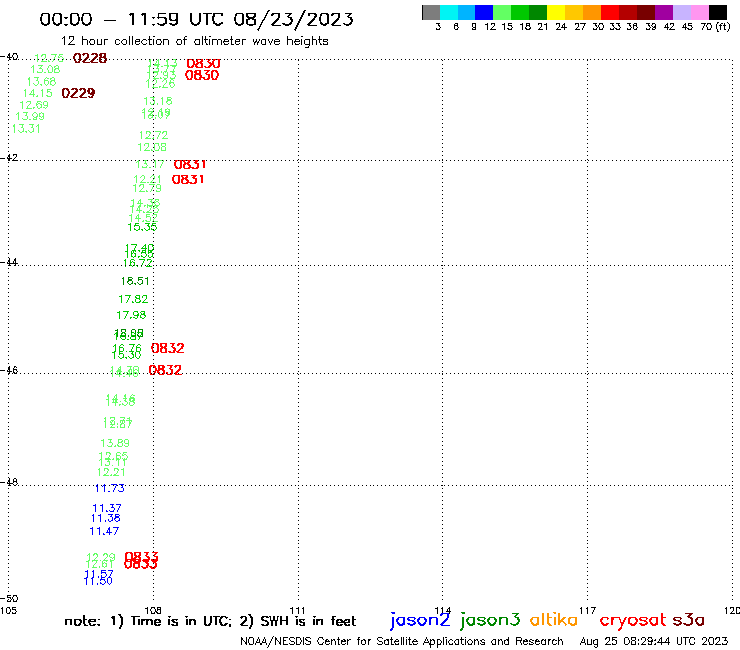Click the 'Aug 25 08:29:44 UTC 2023' timestamp
This screenshot has height=650, width=740.
click(x=654, y=642)
